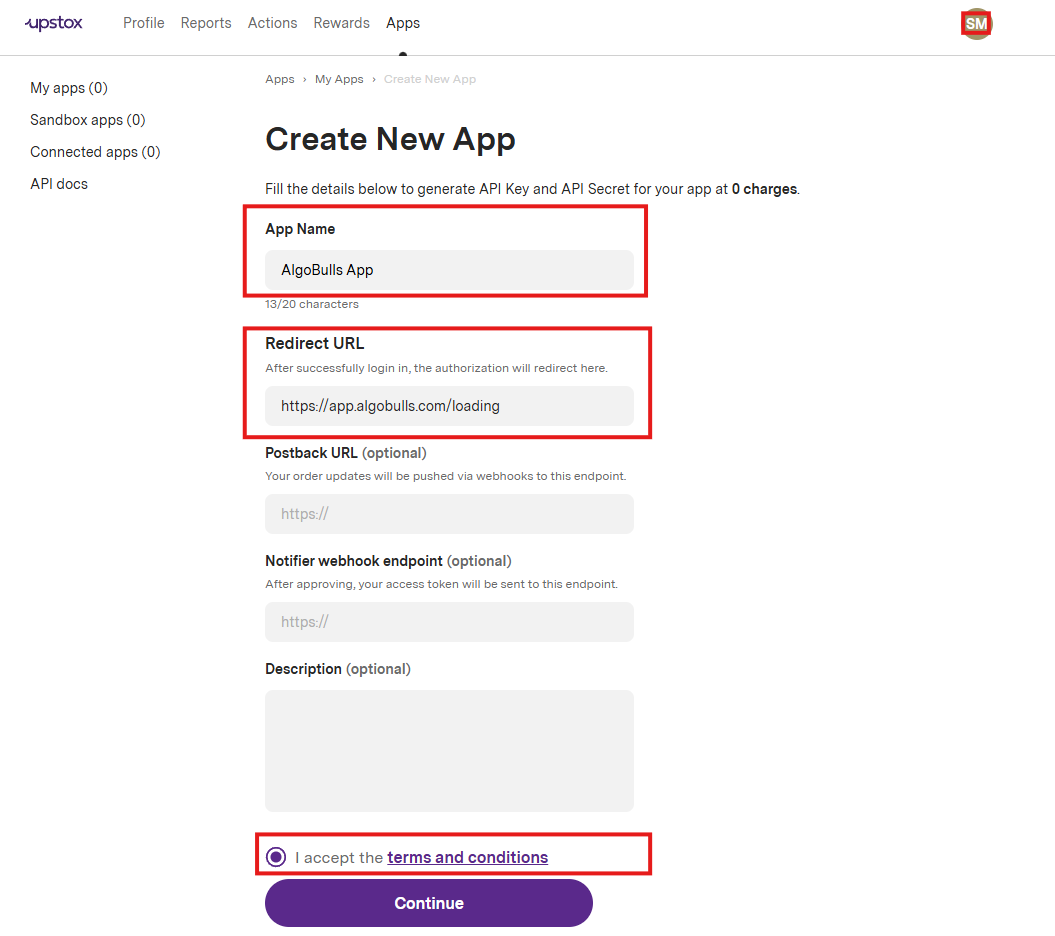Open the Rewards menu
This screenshot has width=1055, height=936.
(342, 23)
